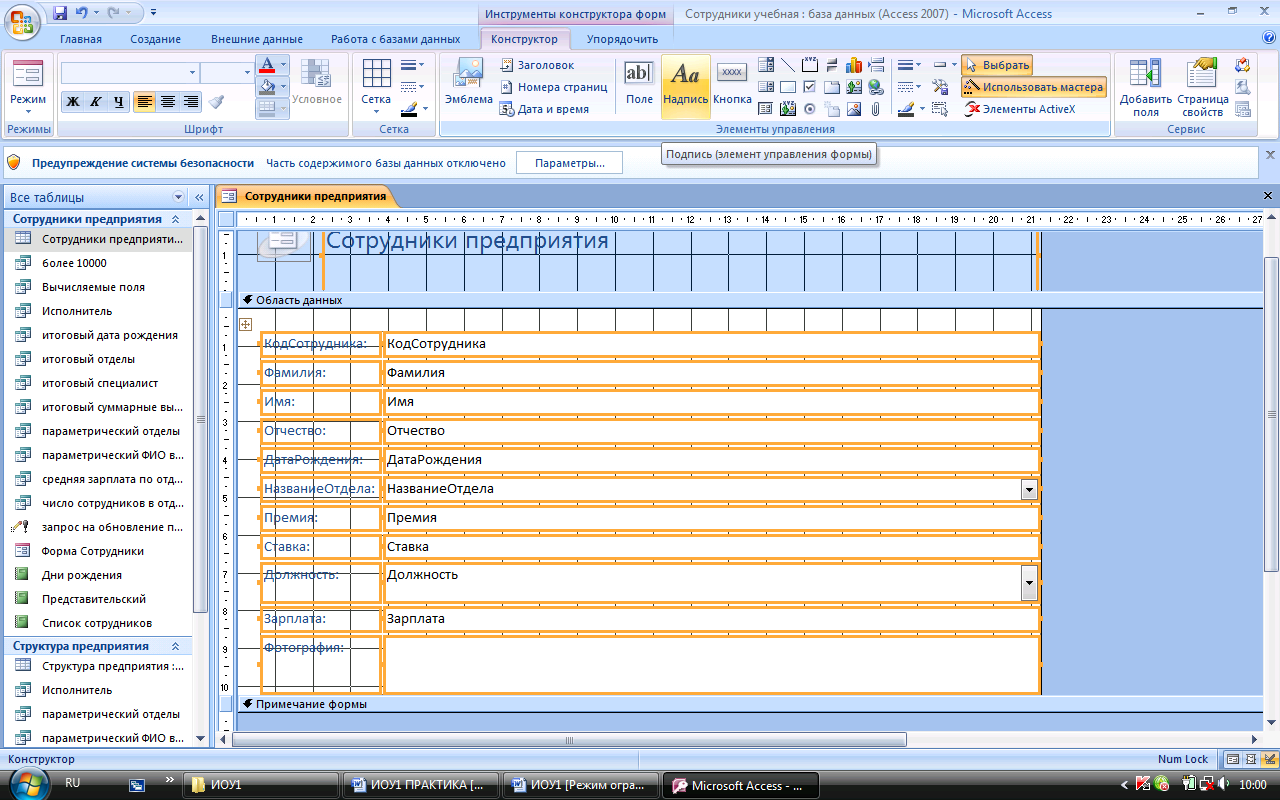The width and height of the screenshot is (1280, 800).
Task: Toggle underline Ч formatting
Action: pyautogui.click(x=118, y=102)
